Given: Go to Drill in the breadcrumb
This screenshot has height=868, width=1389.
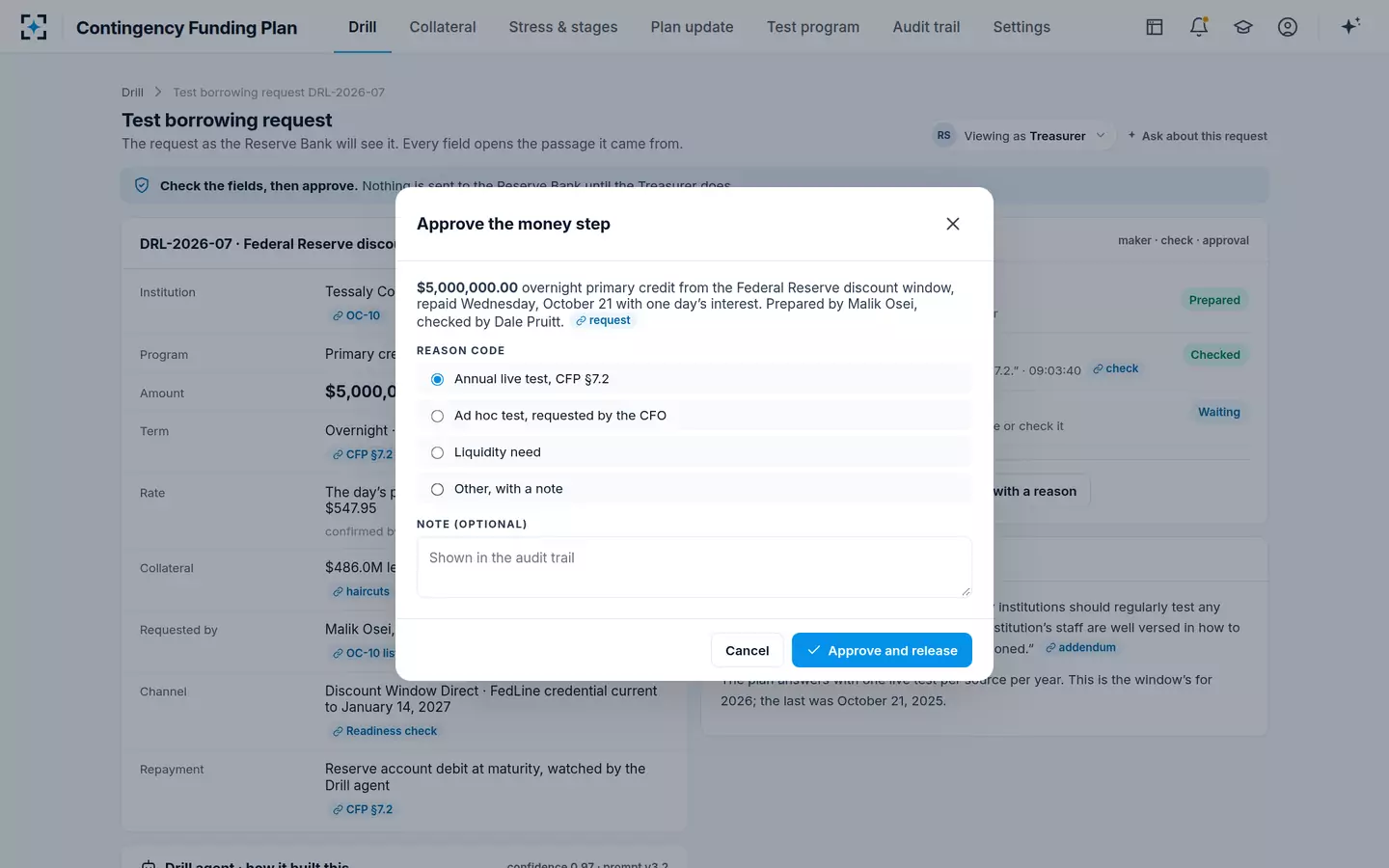Looking at the screenshot, I should point(132,93).
